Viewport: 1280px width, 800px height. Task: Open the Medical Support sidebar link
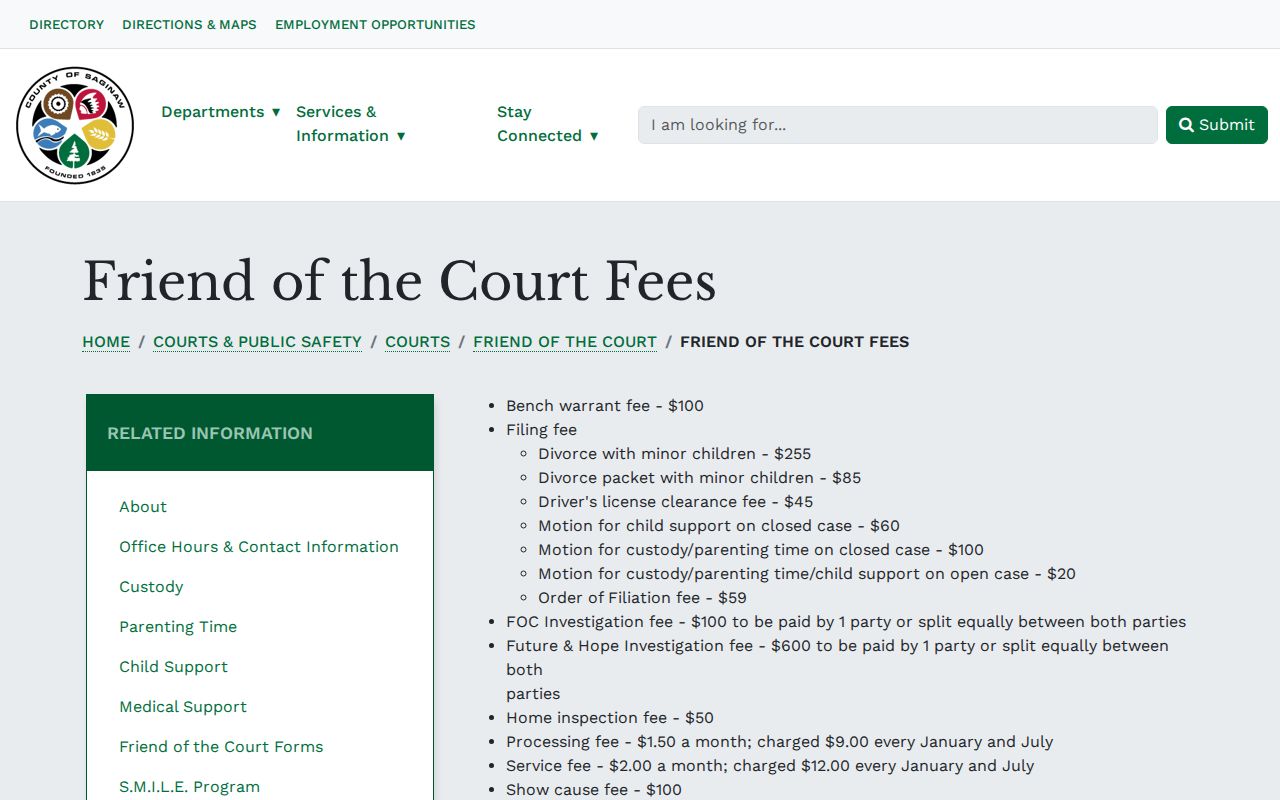point(183,707)
